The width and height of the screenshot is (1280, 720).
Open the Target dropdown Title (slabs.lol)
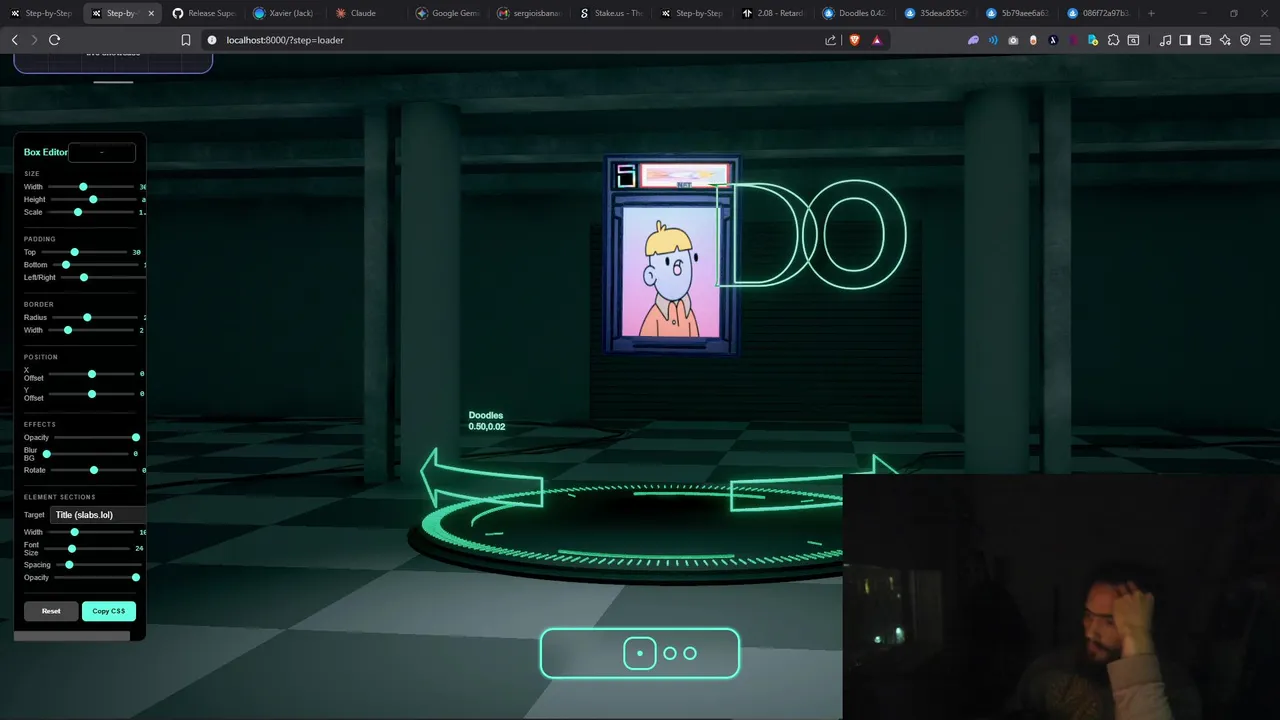(x=98, y=515)
